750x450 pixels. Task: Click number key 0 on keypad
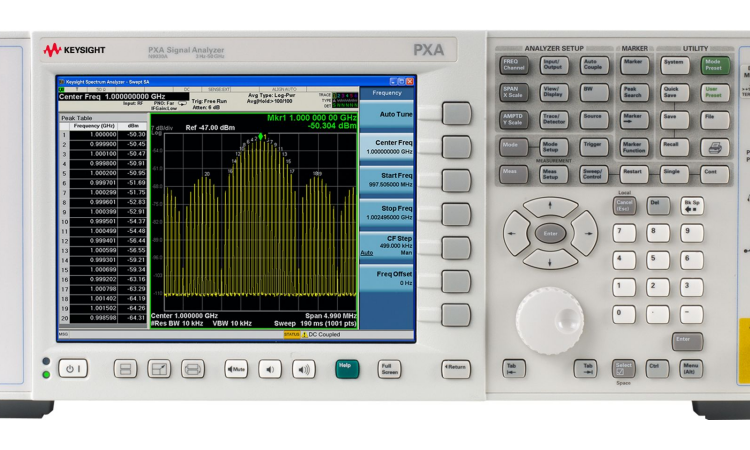pos(624,315)
